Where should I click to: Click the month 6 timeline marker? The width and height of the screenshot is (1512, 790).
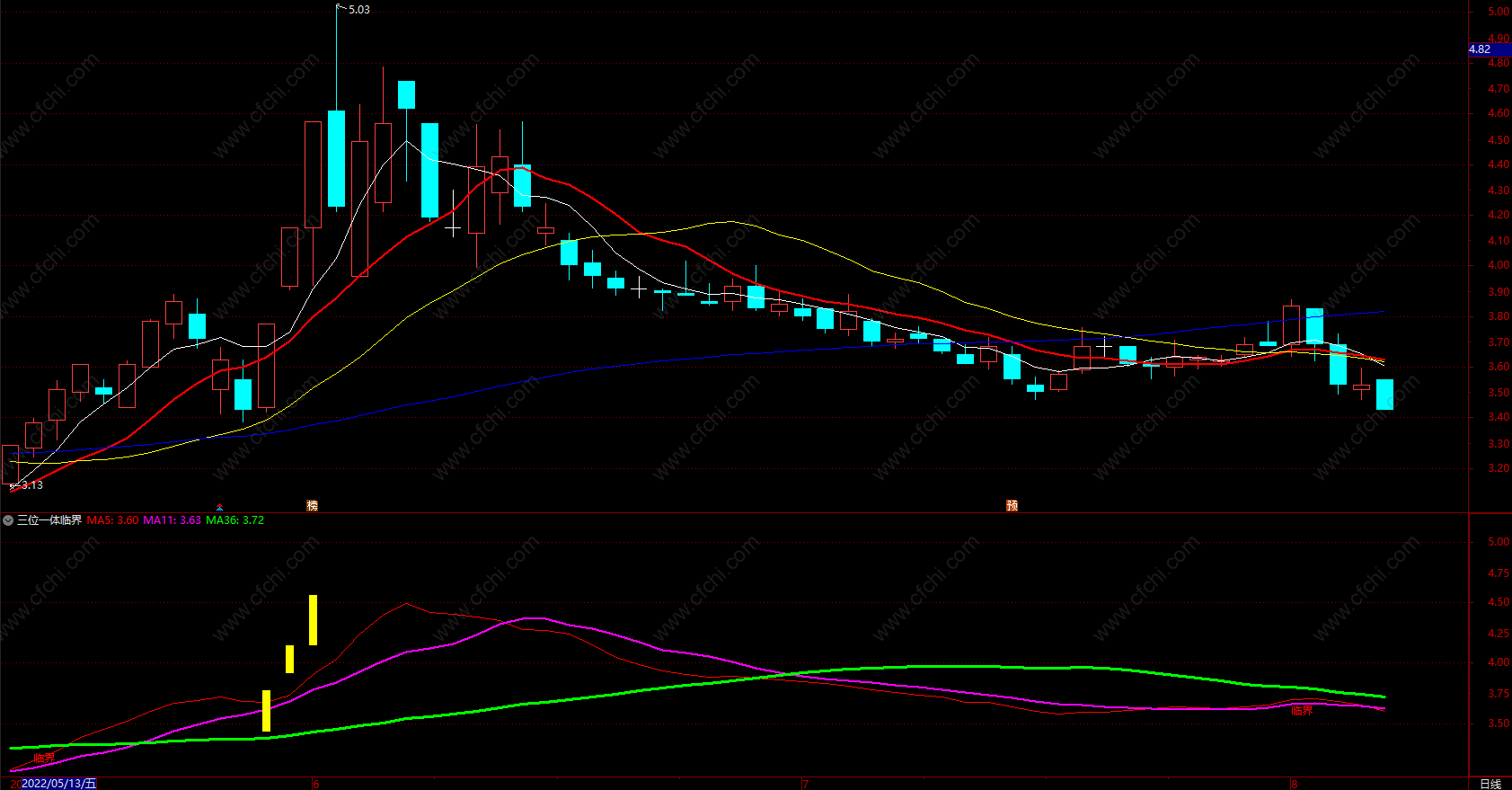[x=316, y=784]
